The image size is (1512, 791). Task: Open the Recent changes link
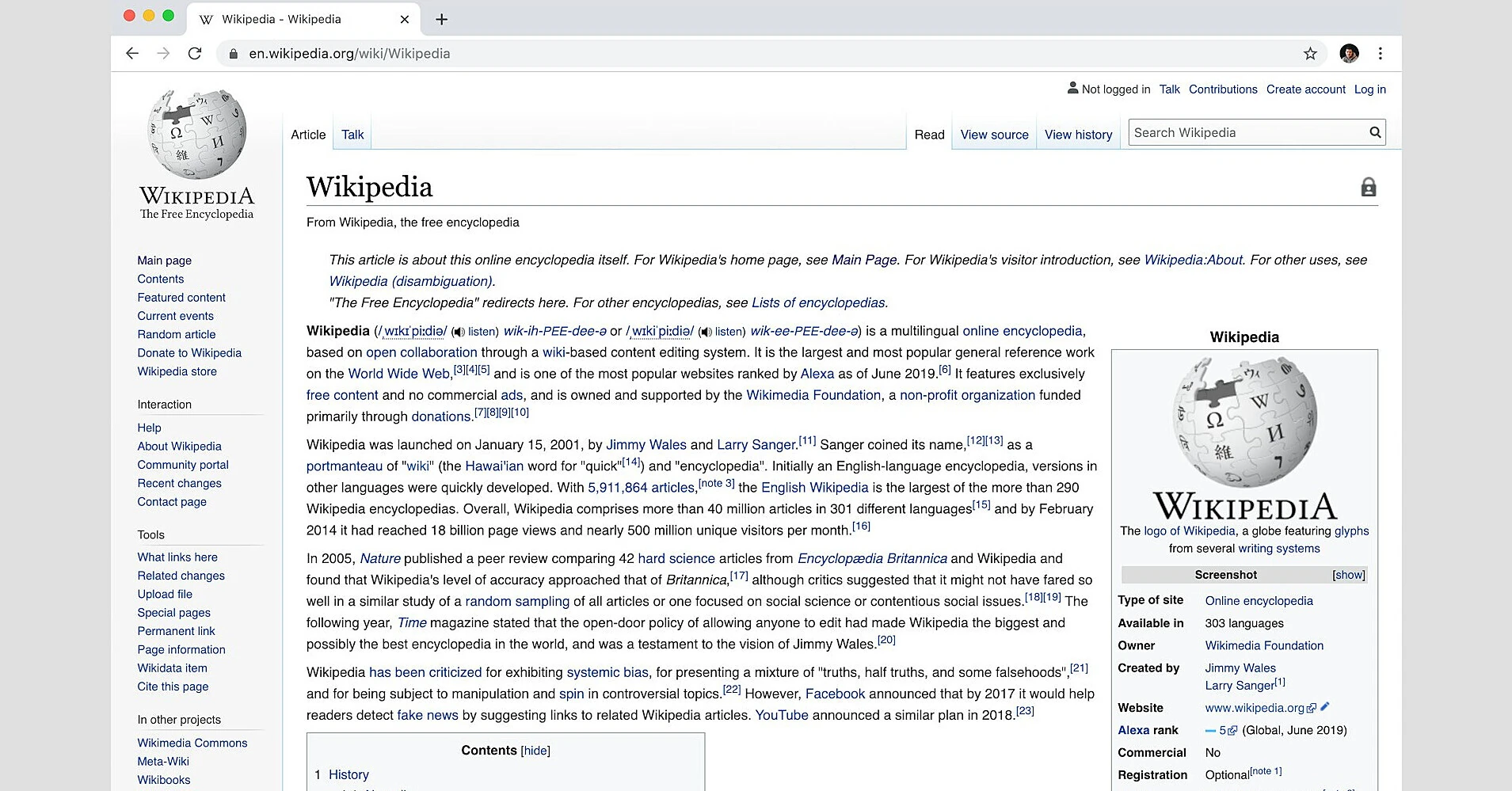(x=179, y=483)
